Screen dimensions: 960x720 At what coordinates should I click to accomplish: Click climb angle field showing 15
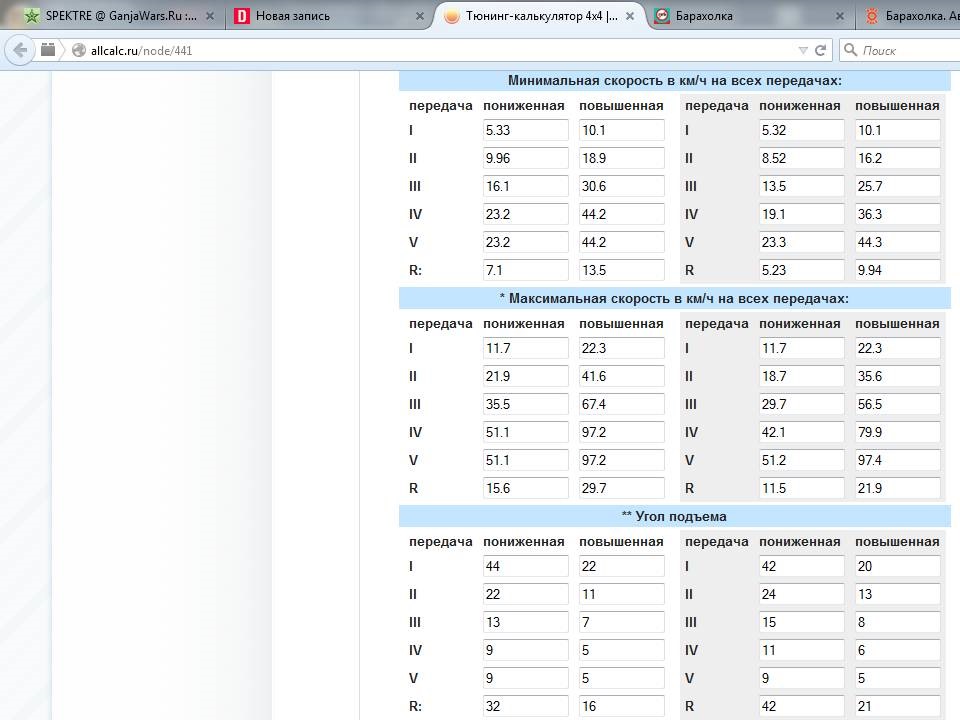pyautogui.click(x=801, y=622)
